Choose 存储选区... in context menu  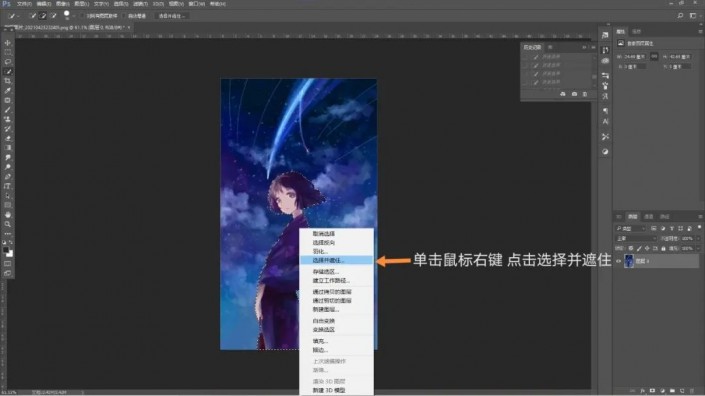tap(336, 271)
